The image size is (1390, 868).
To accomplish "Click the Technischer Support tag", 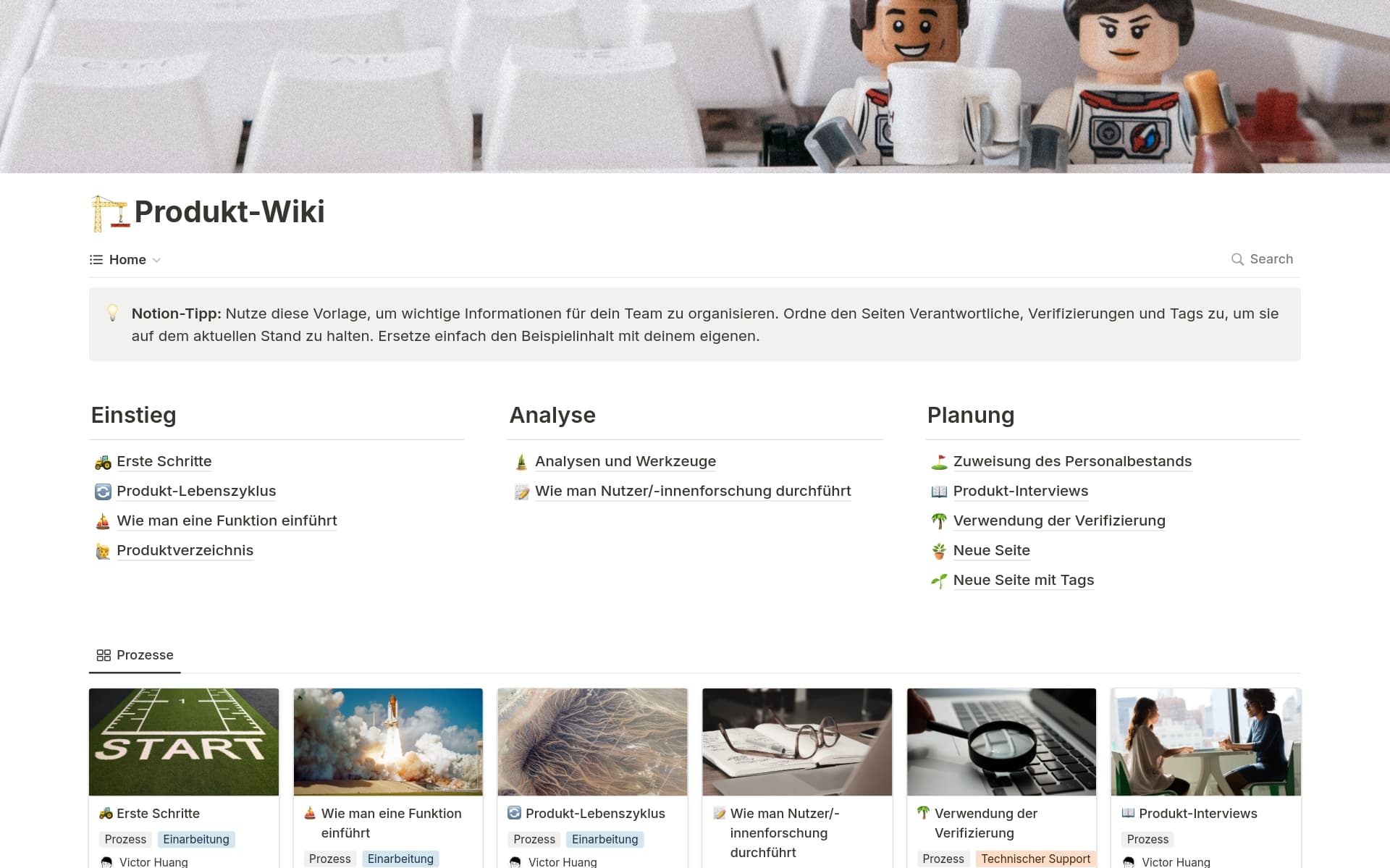I will (x=1035, y=859).
